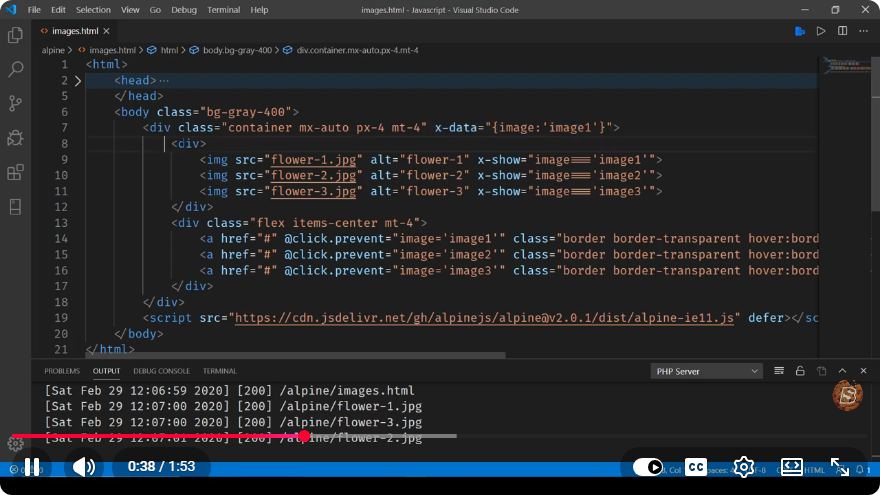Pause the video playback
This screenshot has height=495, width=880.
[x=32, y=467]
